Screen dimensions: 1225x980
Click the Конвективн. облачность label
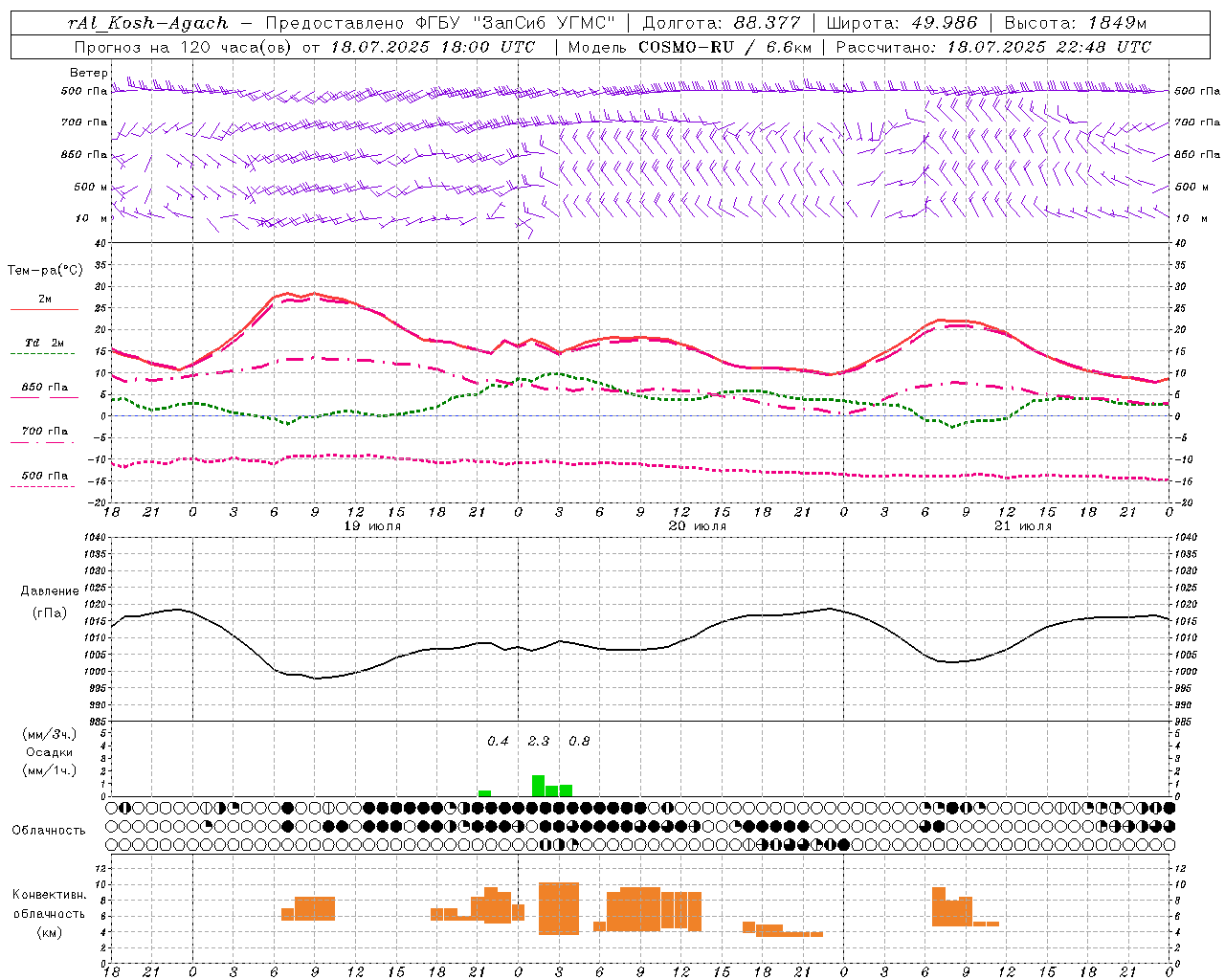point(49,904)
